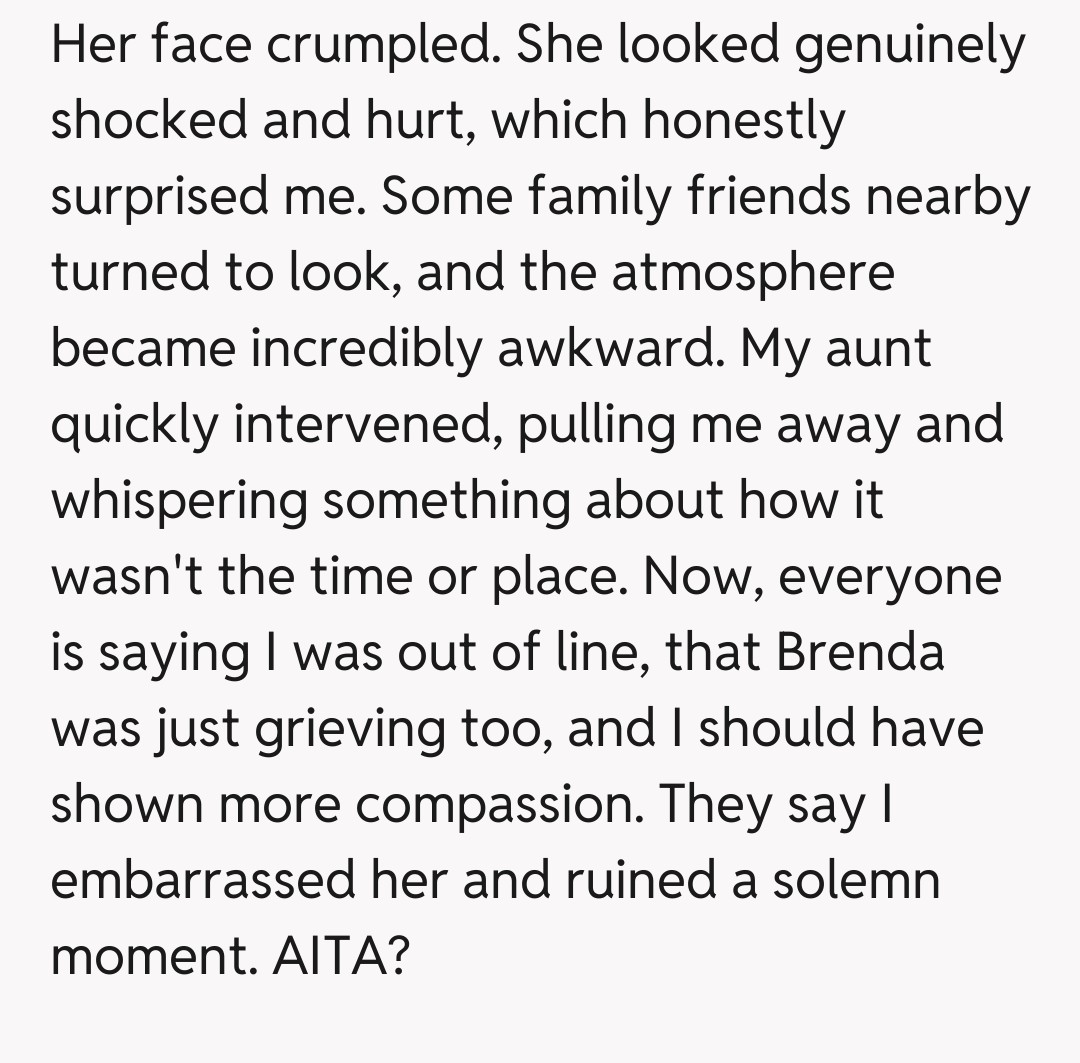Tap on the word "atmosphere"
The image size is (1080, 1063).
click(x=753, y=274)
